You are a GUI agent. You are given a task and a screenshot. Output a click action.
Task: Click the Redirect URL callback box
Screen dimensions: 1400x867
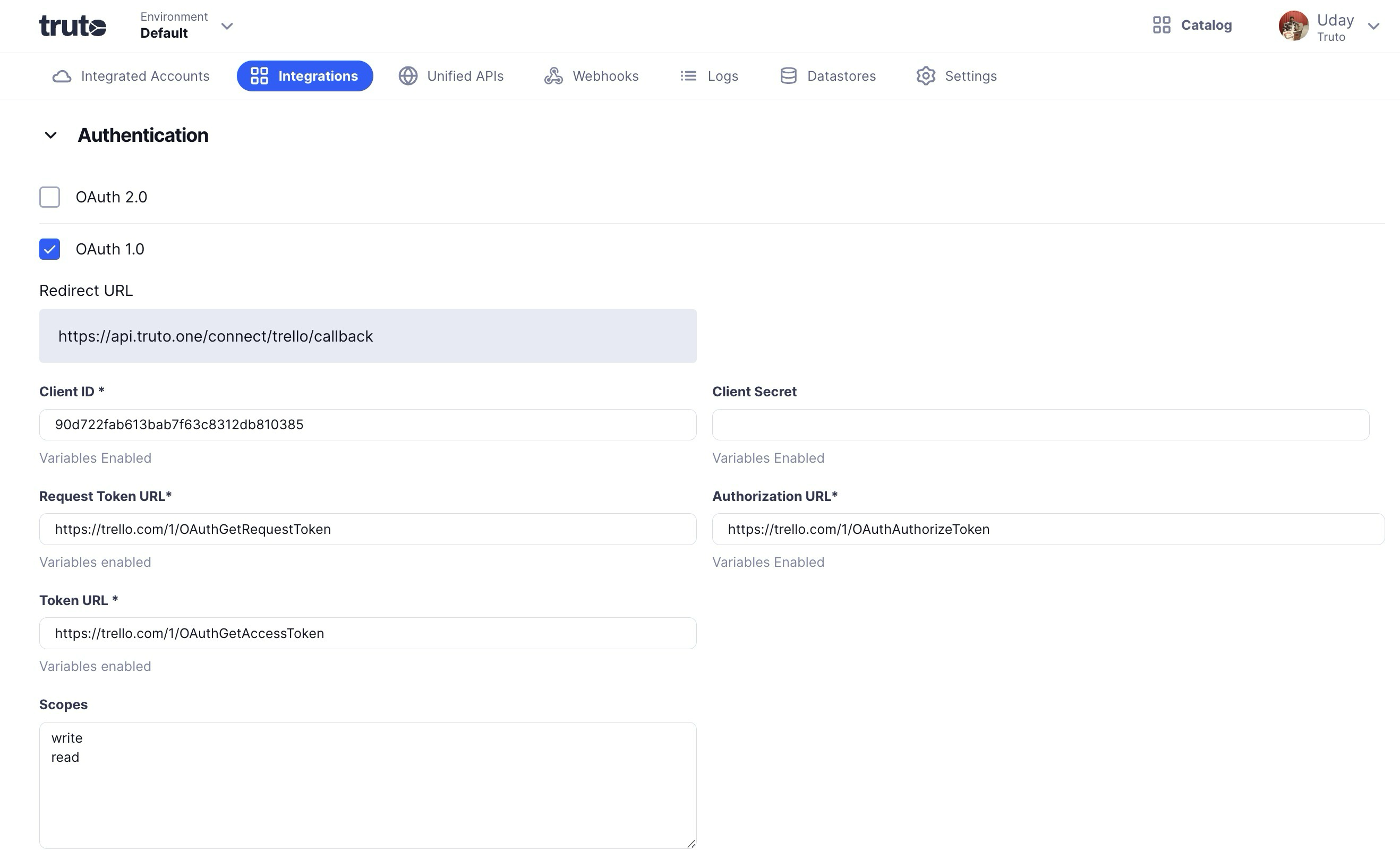(368, 336)
